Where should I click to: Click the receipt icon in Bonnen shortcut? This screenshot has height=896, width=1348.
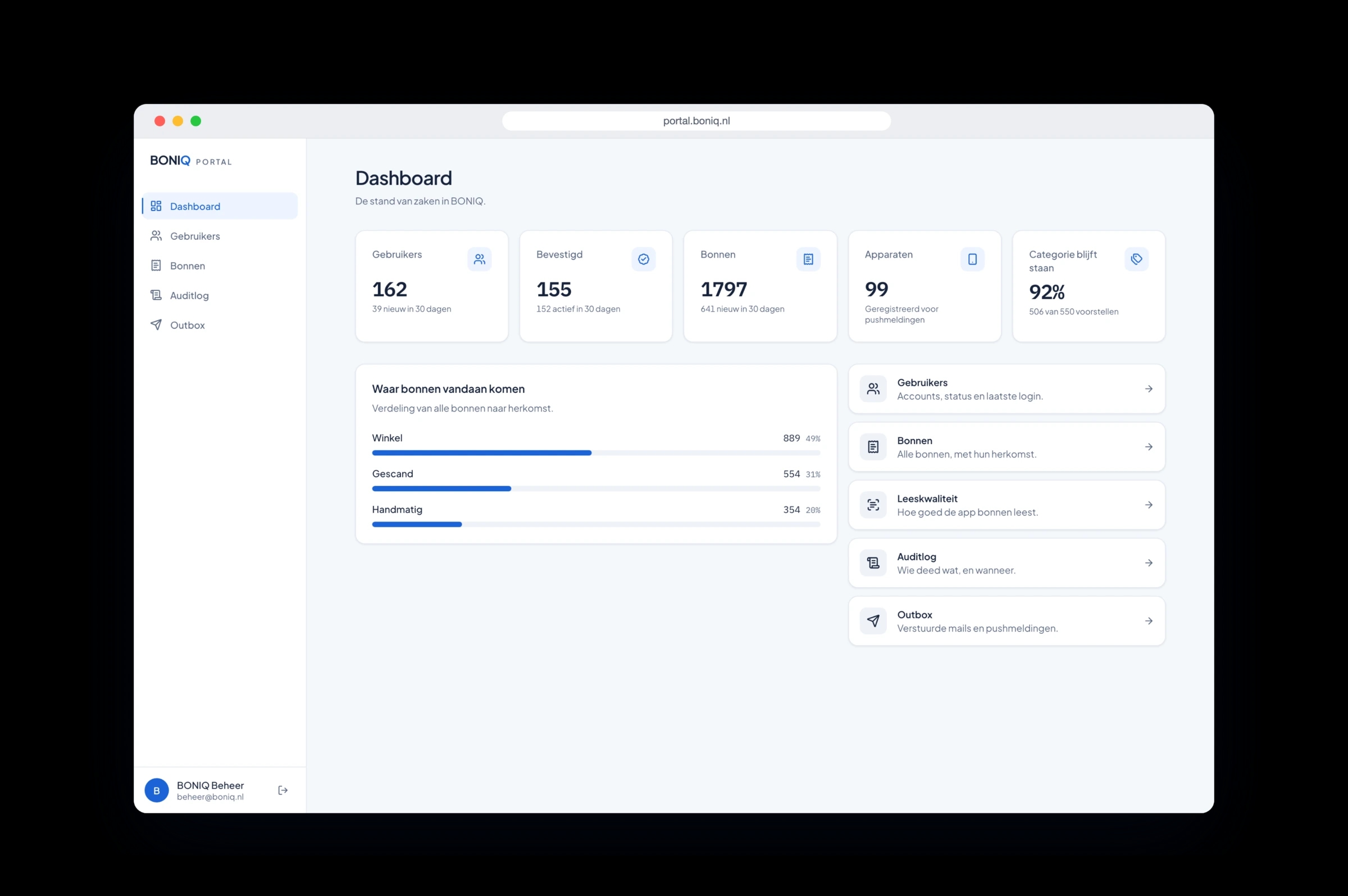(873, 447)
